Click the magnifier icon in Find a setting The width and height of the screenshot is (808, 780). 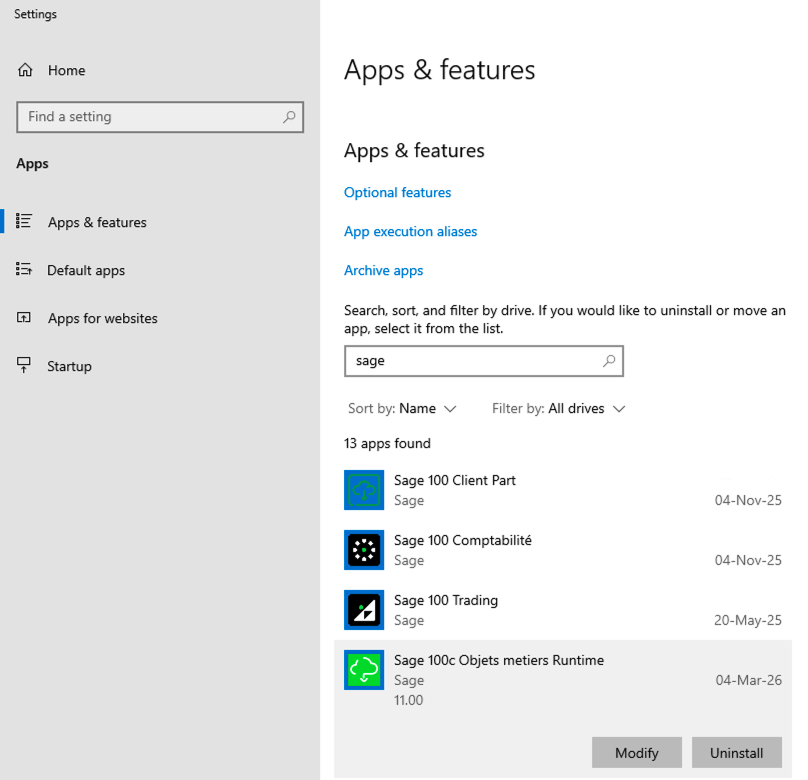289,117
